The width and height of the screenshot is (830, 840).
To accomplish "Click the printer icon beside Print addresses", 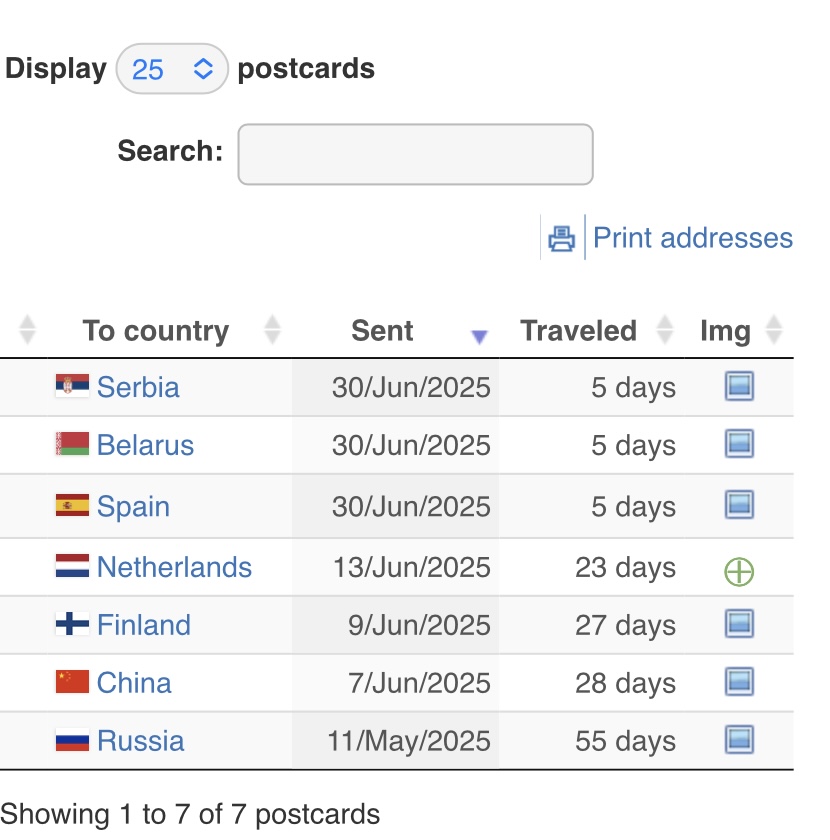I will tap(562, 238).
